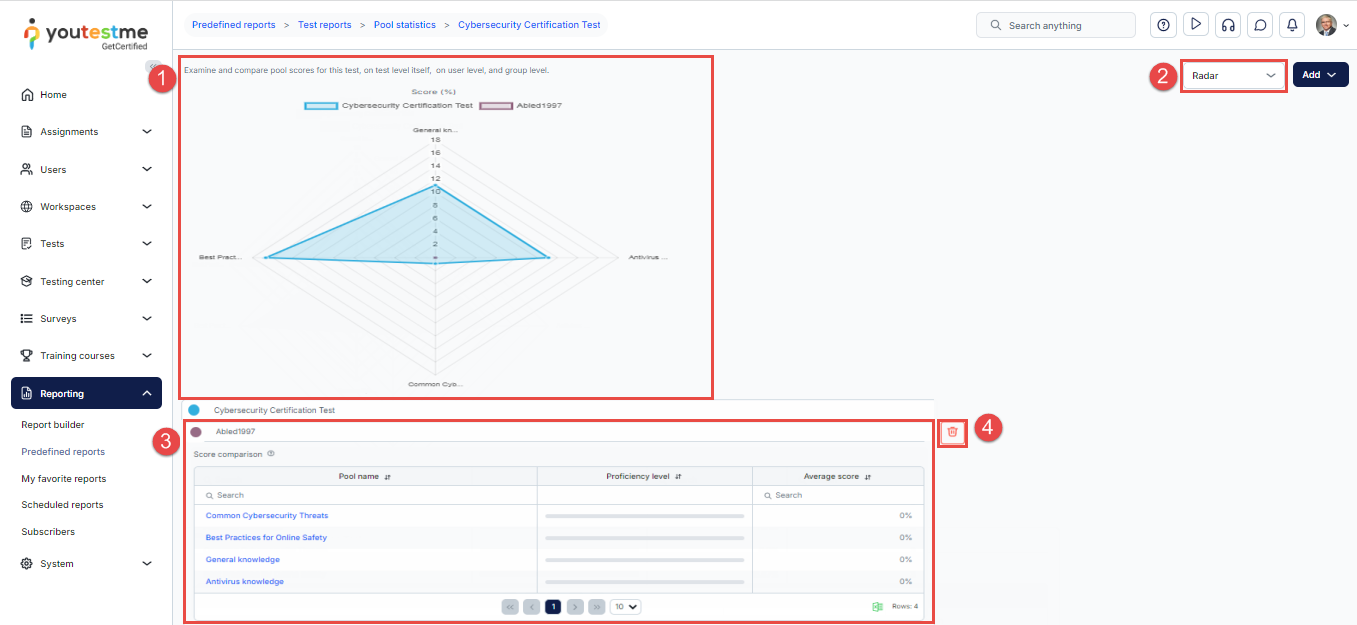Sort table by Pool name column

365,477
